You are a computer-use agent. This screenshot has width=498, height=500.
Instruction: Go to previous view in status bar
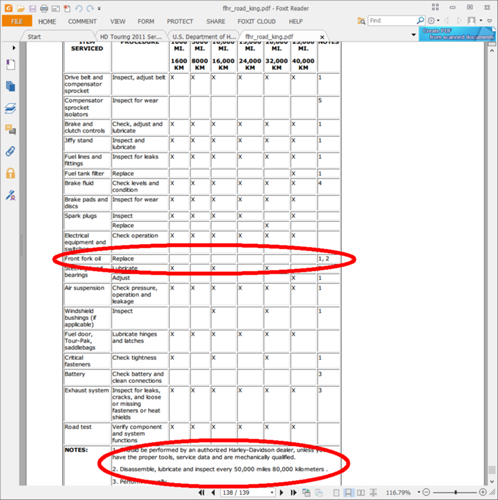[306, 493]
